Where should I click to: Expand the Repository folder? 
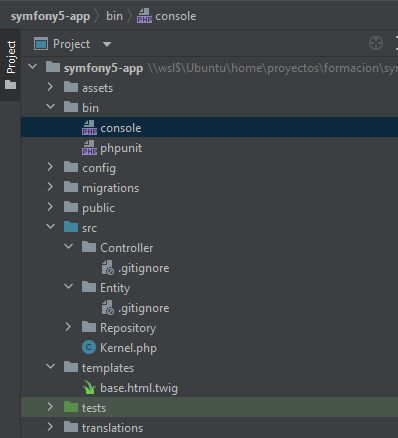point(68,327)
